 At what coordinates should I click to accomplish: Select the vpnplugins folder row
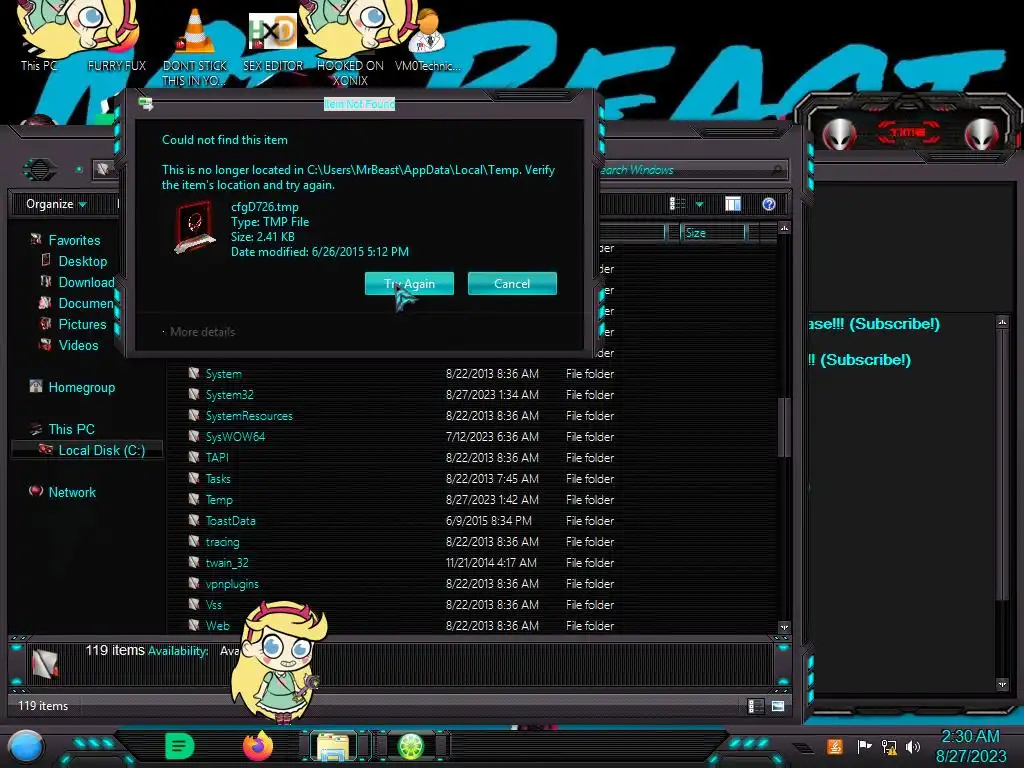pos(472,583)
